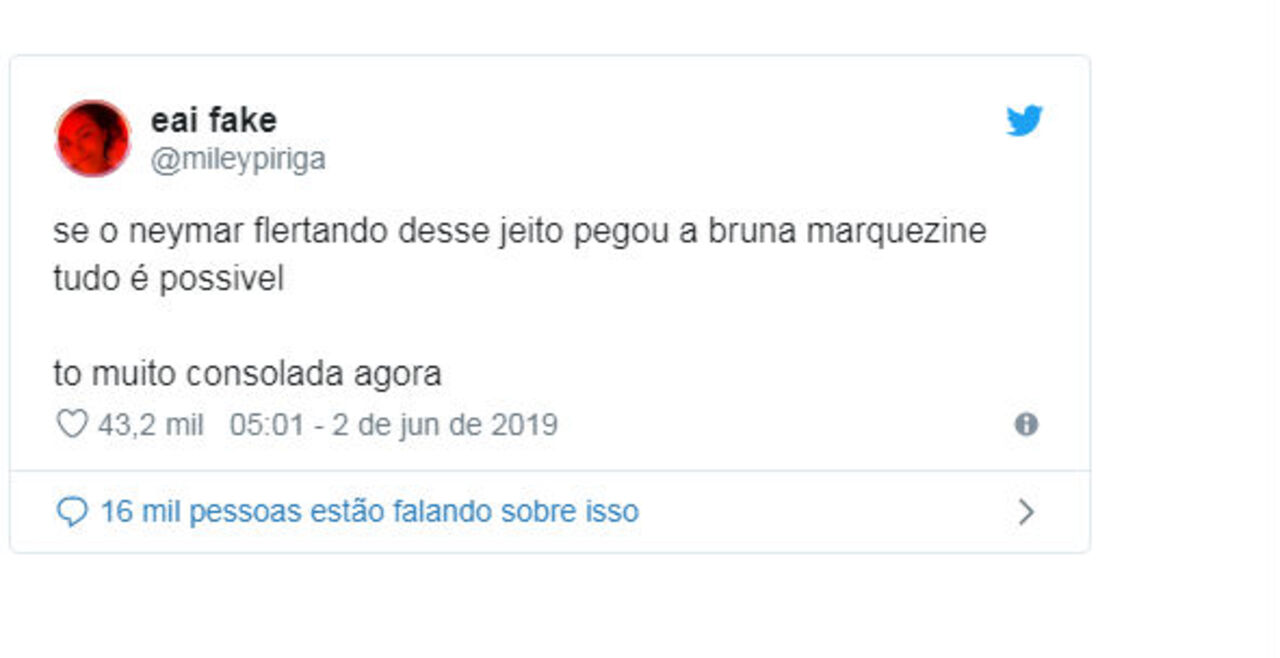The image size is (1280, 658).
Task: Open the @mileypiriga handle link
Action: (x=238, y=160)
